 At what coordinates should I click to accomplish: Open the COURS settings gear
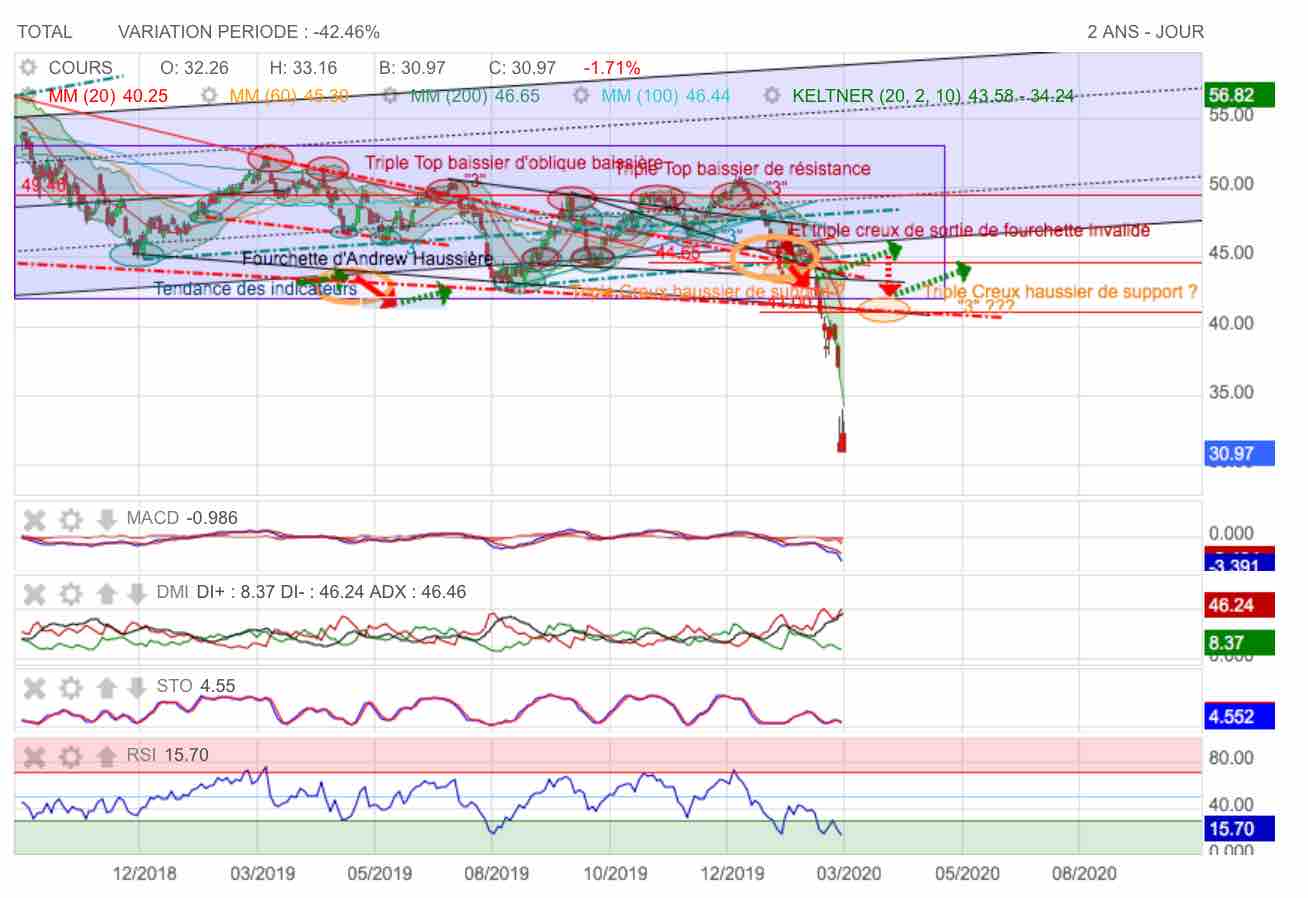[29, 68]
